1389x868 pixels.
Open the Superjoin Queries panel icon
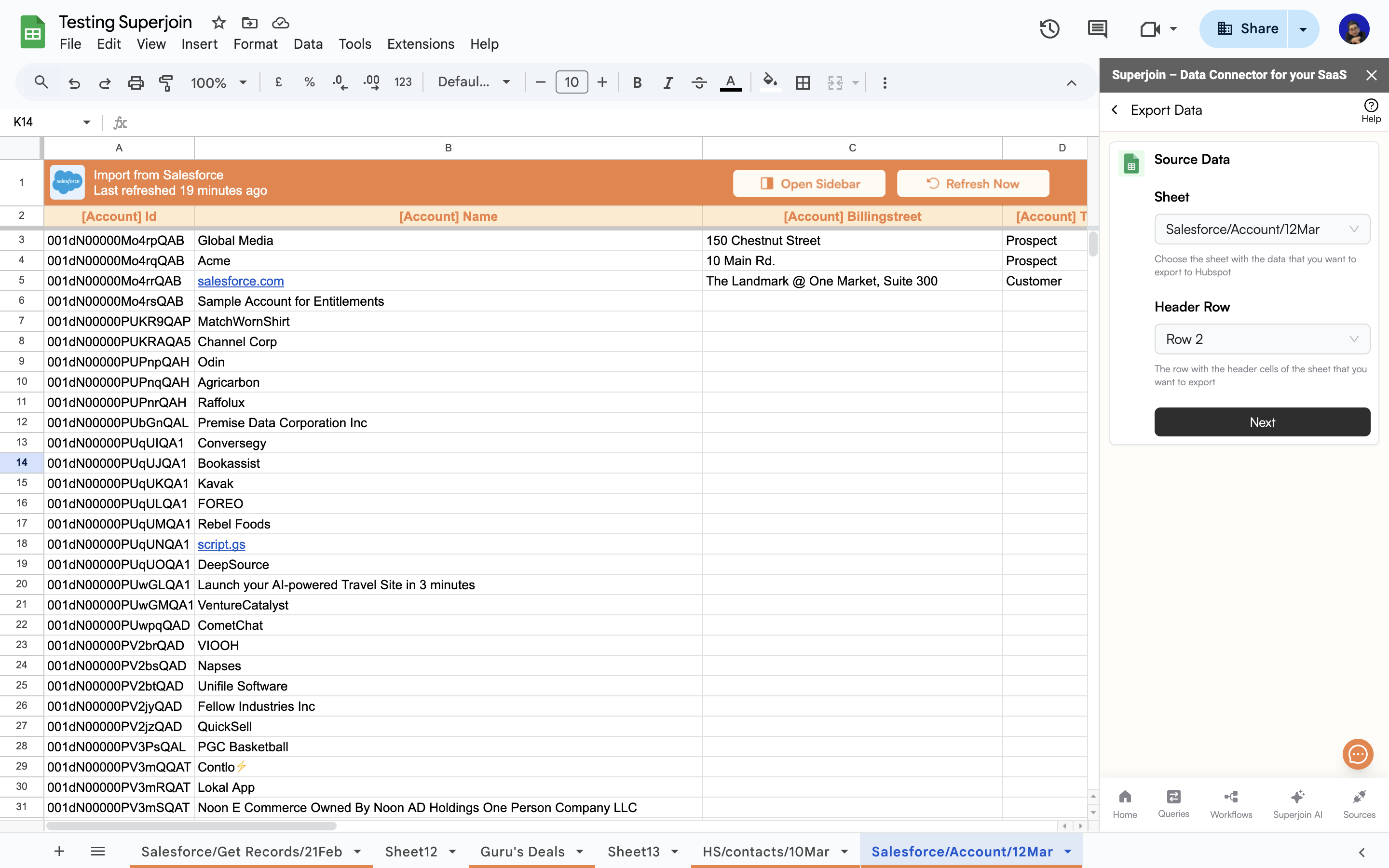click(x=1172, y=802)
